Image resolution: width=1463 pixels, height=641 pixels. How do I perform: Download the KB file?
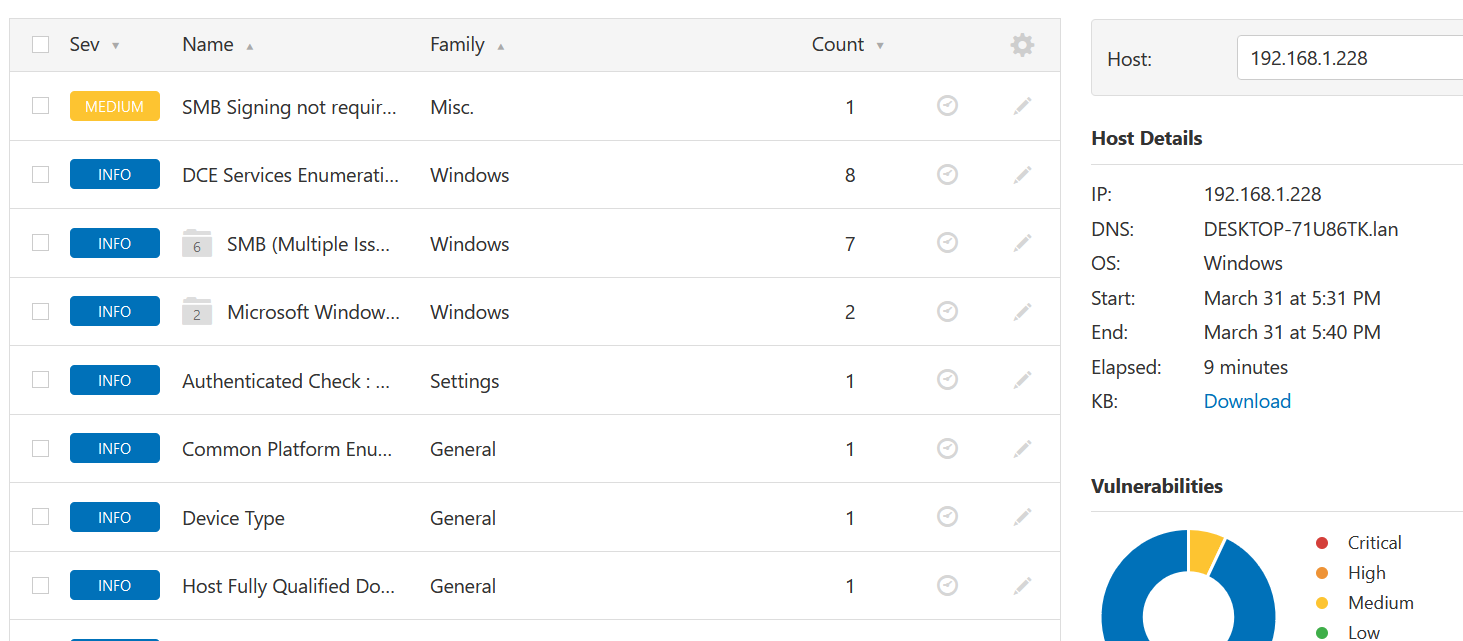tap(1247, 401)
